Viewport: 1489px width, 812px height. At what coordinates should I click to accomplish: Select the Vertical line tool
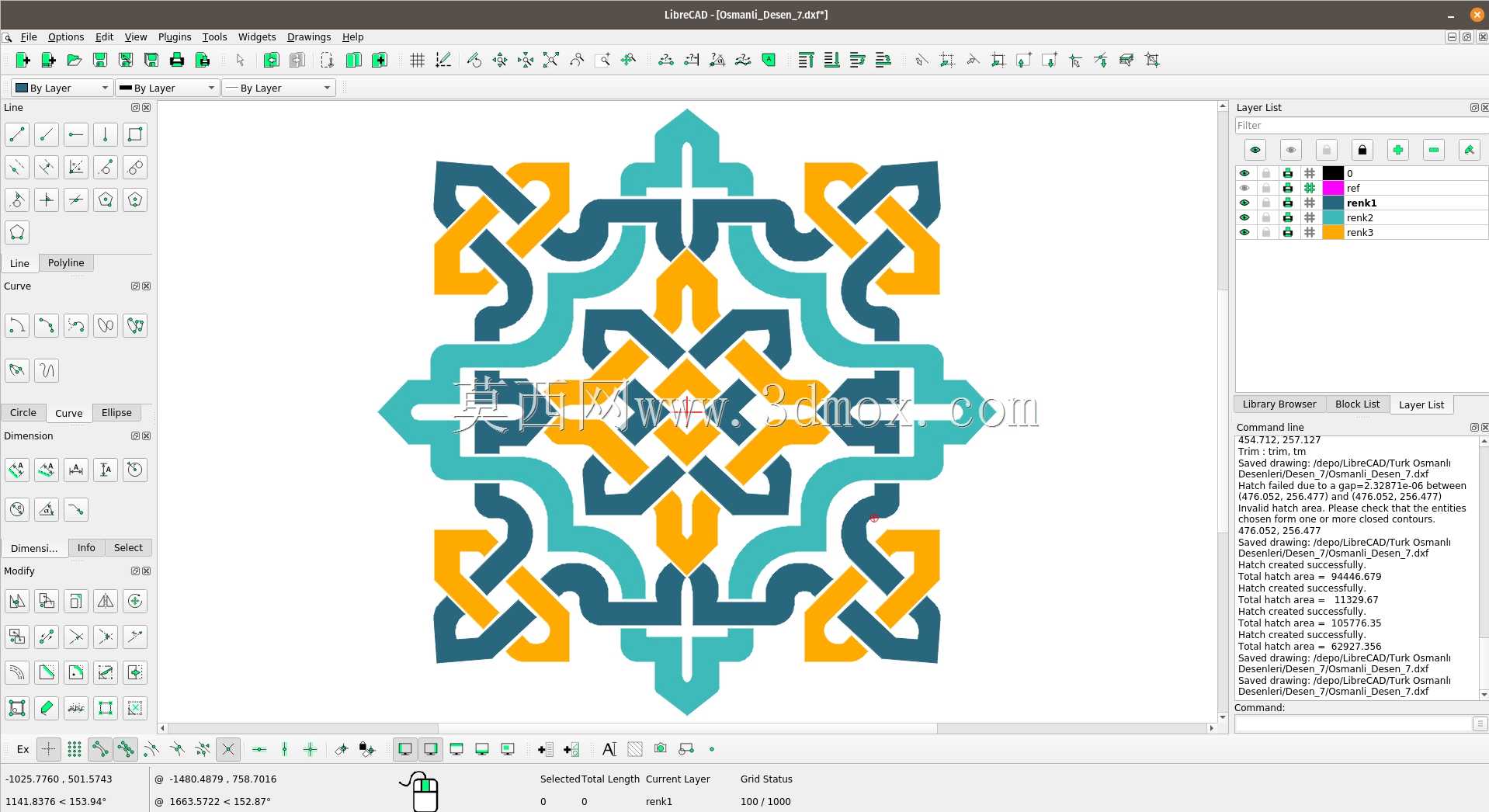(x=106, y=134)
